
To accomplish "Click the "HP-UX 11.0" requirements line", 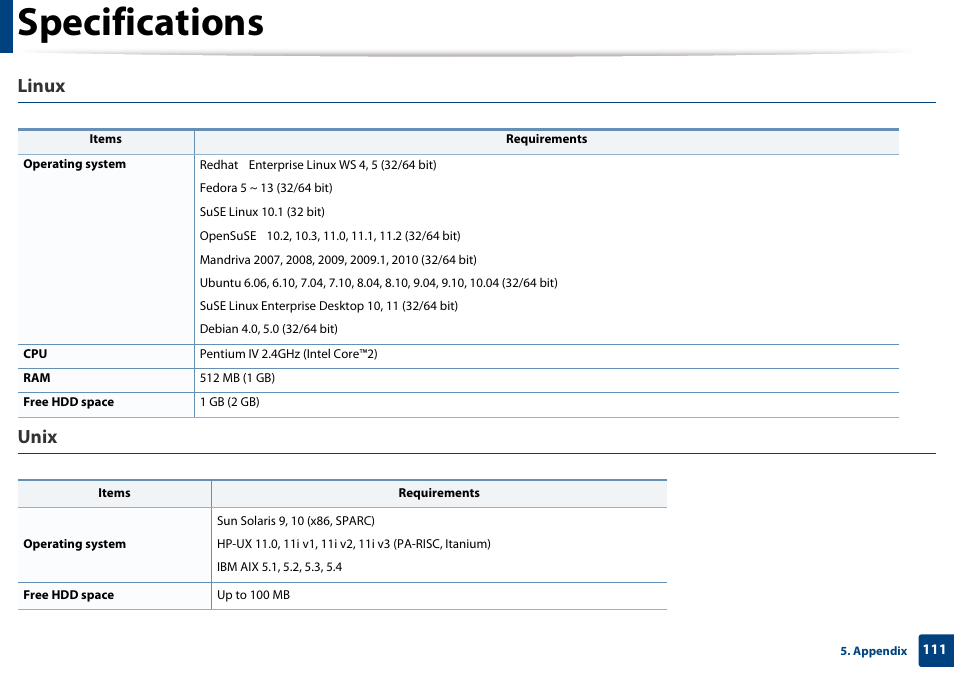I will click(x=353, y=543).
